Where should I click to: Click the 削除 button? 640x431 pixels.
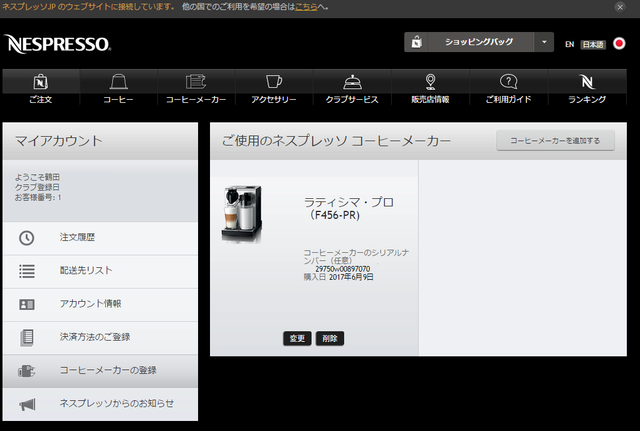coord(330,338)
